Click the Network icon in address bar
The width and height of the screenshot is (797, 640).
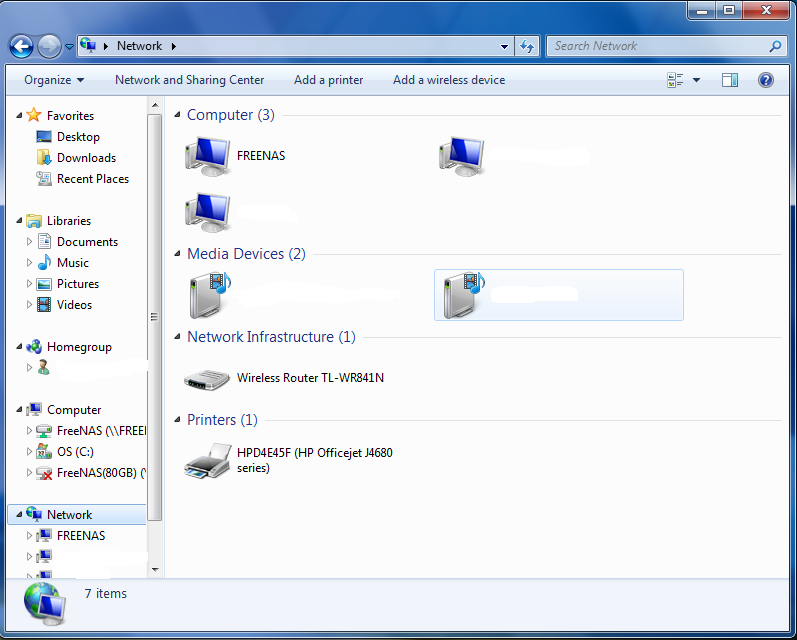(x=88, y=45)
